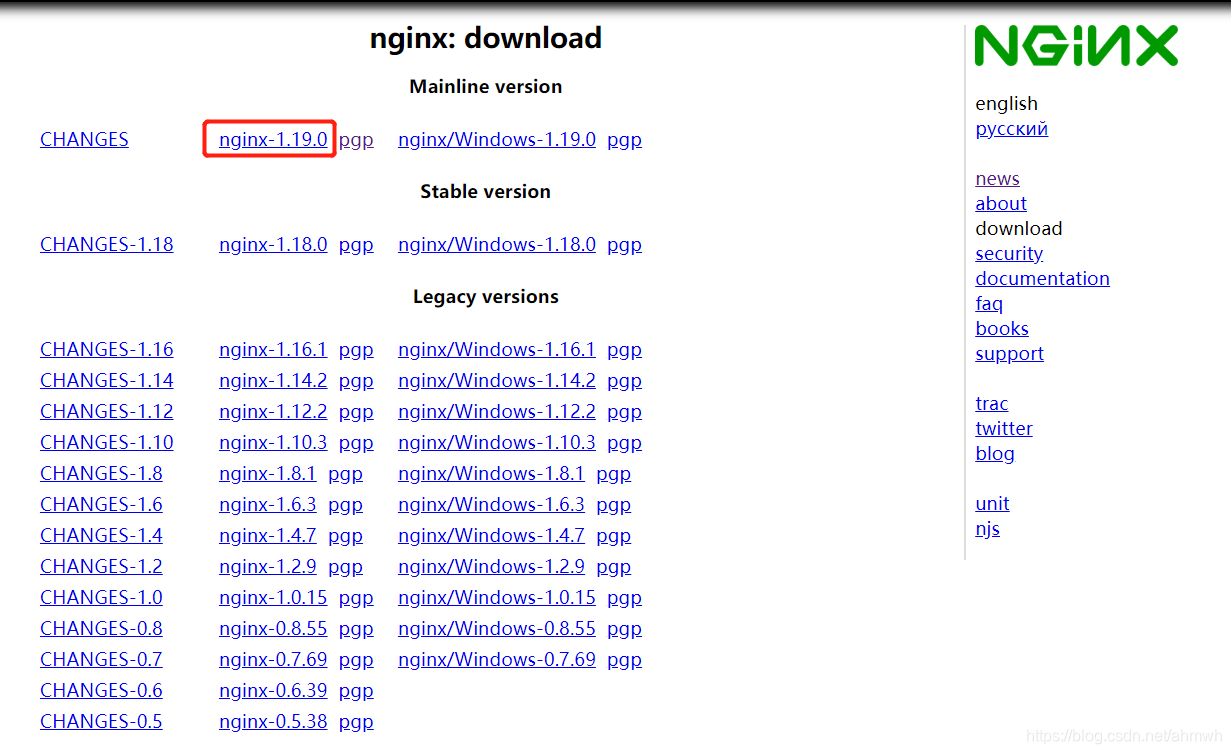Open the news page
1231x754 pixels.
pos(997,179)
